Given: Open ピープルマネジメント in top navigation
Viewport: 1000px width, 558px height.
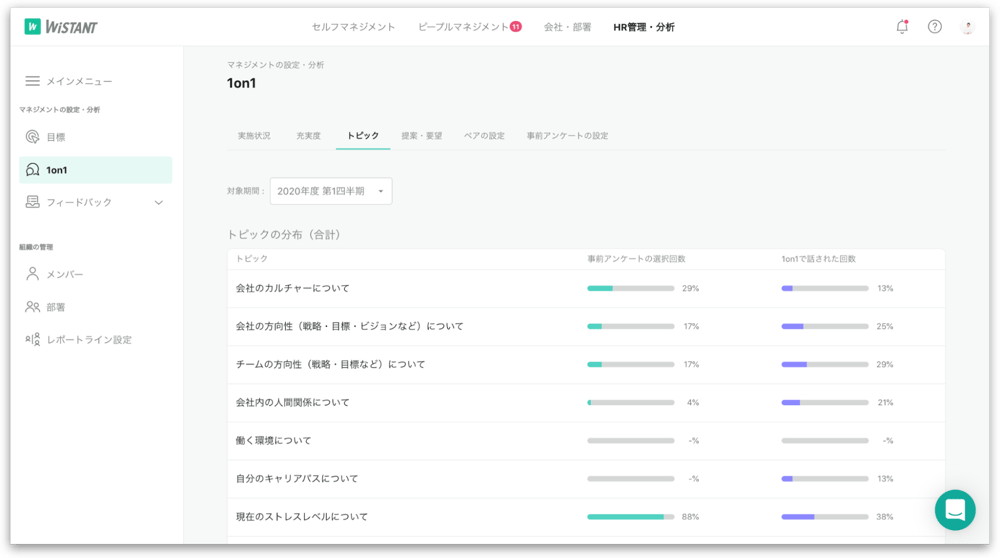Looking at the screenshot, I should [463, 27].
